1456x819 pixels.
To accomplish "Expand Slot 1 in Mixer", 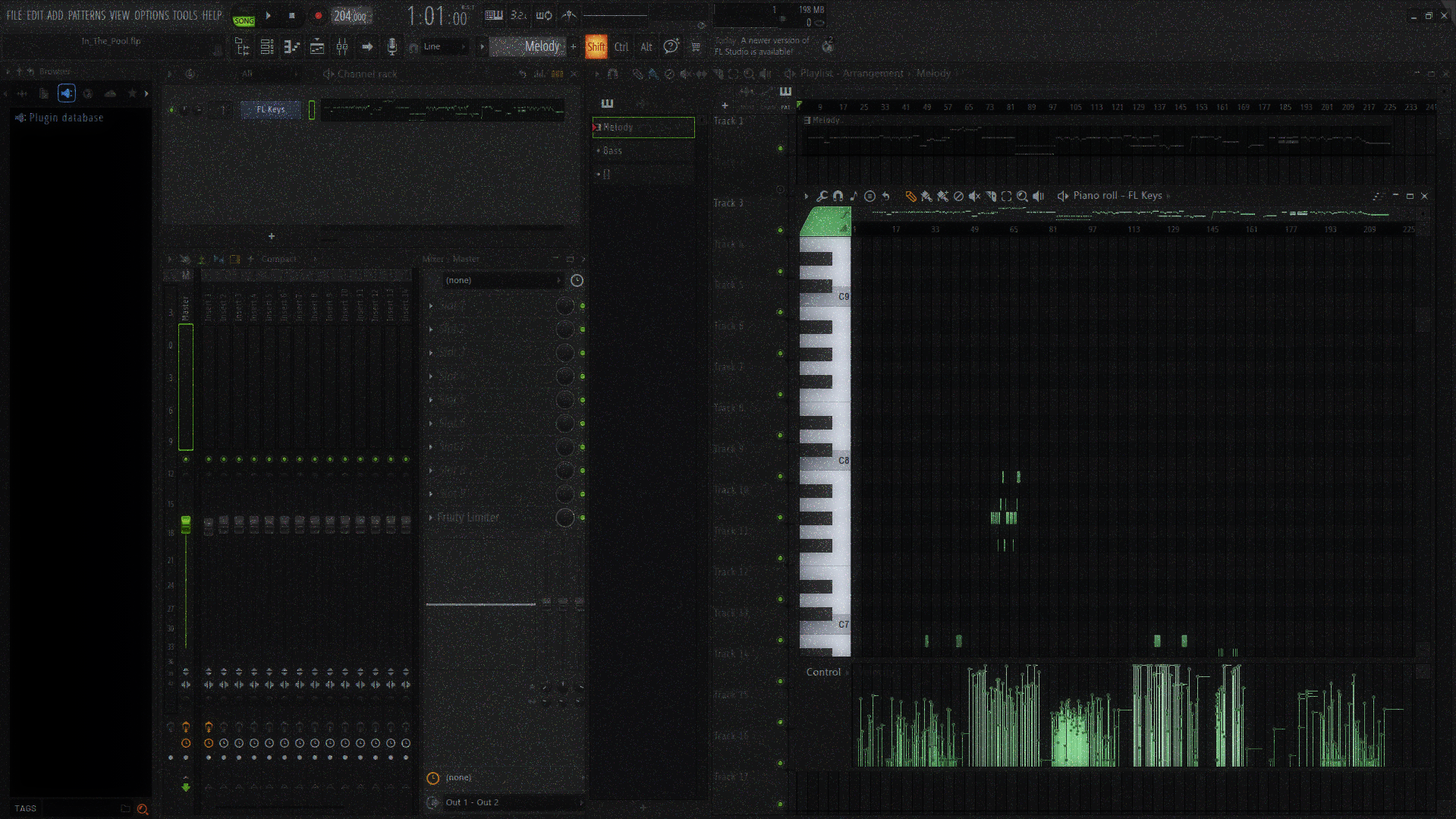I will tap(431, 307).
